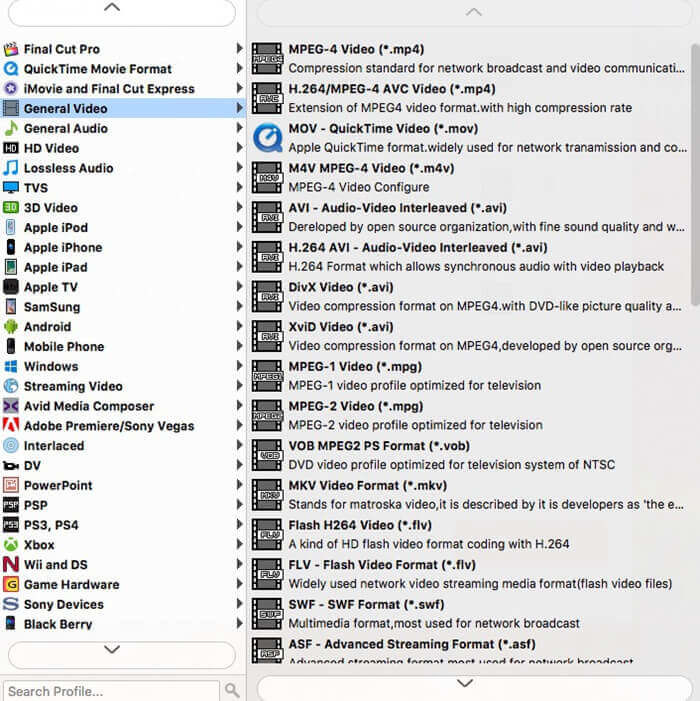Choose M4V MPEG-4 Video (*.m4v) format
Viewport: 700px width, 701px height.
click(x=469, y=177)
